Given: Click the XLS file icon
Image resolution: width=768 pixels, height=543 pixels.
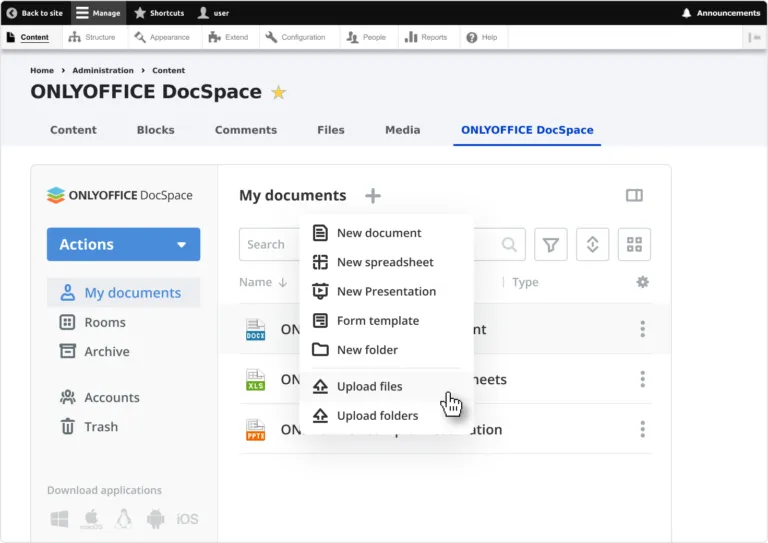Looking at the screenshot, I should coord(256,379).
